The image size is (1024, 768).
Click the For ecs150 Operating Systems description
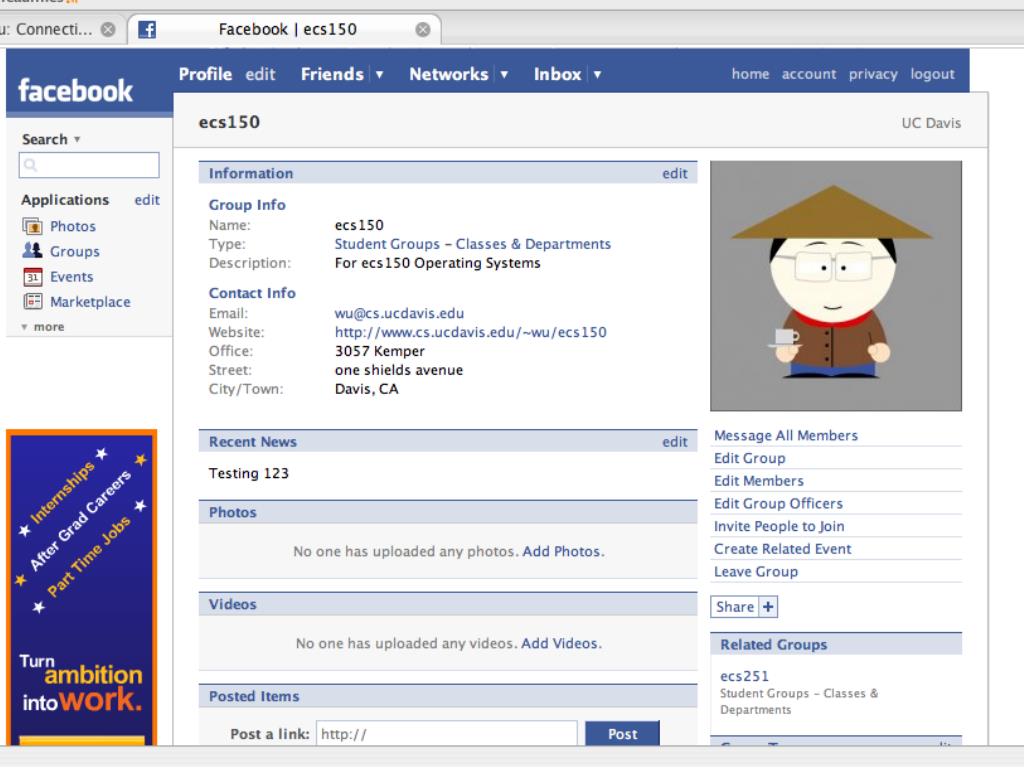(438, 263)
